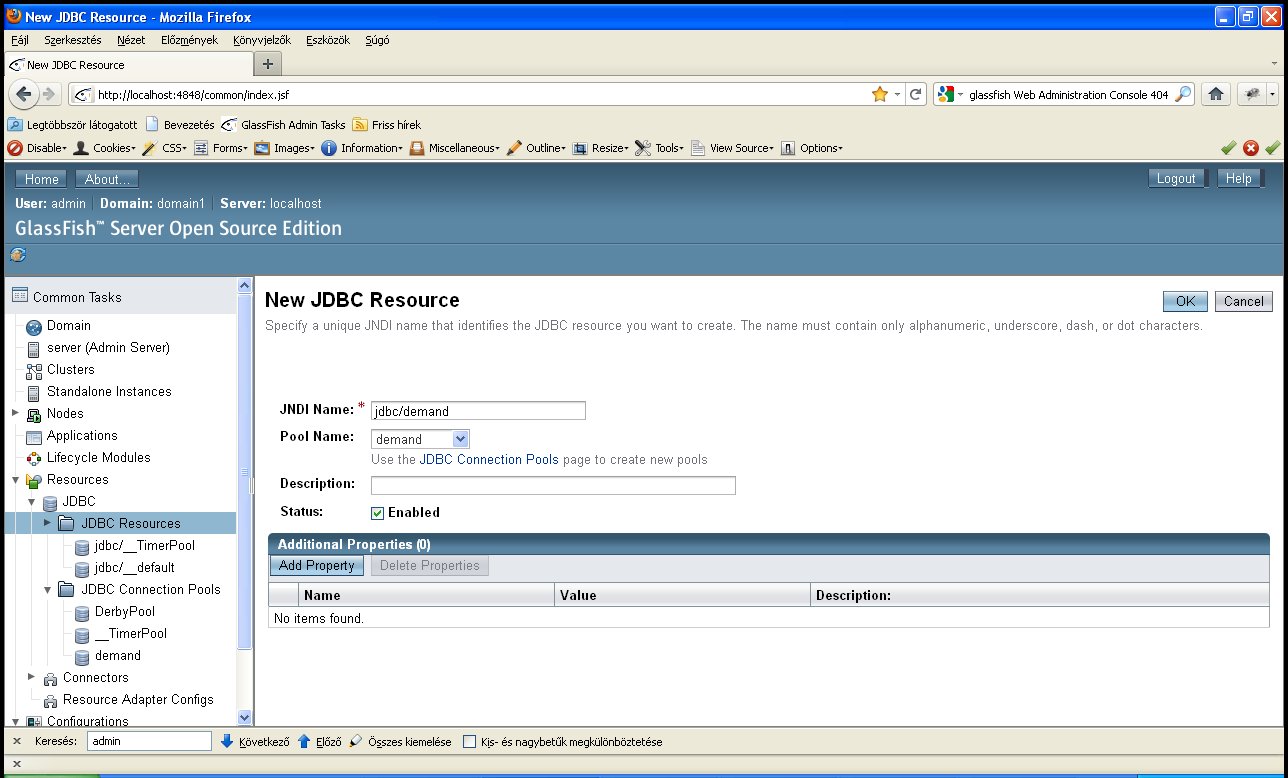Click the Common Tasks icon
This screenshot has width=1288, height=778.
tap(20, 296)
